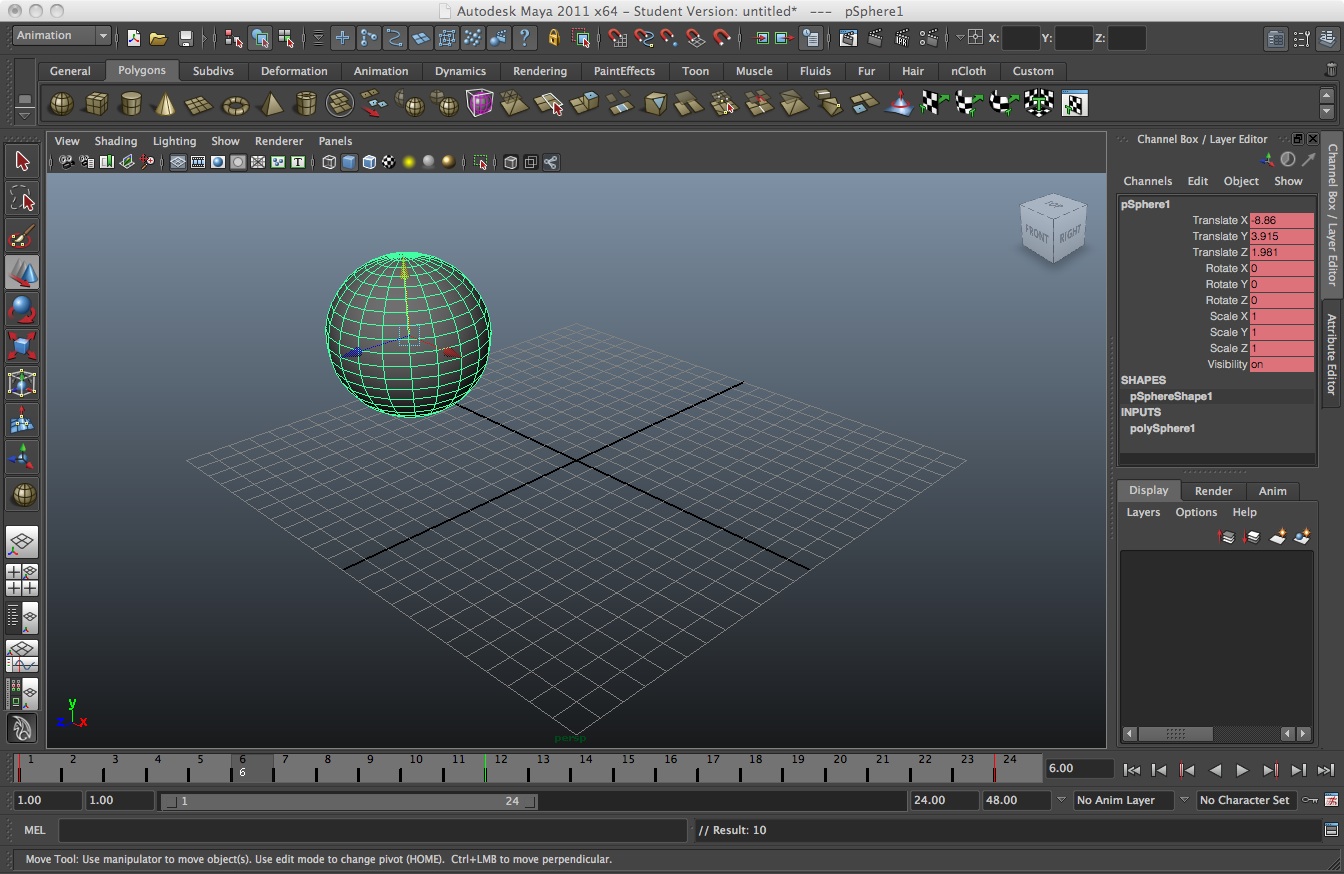Create a polygon sphere from the Polygons shelf

pyautogui.click(x=60, y=103)
